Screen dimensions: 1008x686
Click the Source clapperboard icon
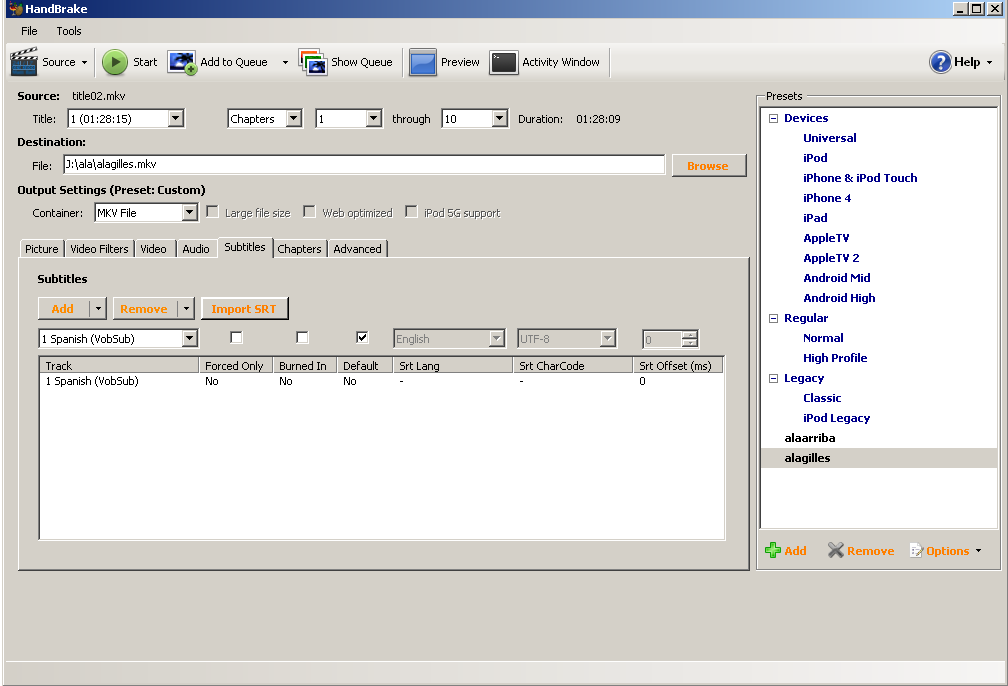[24, 62]
